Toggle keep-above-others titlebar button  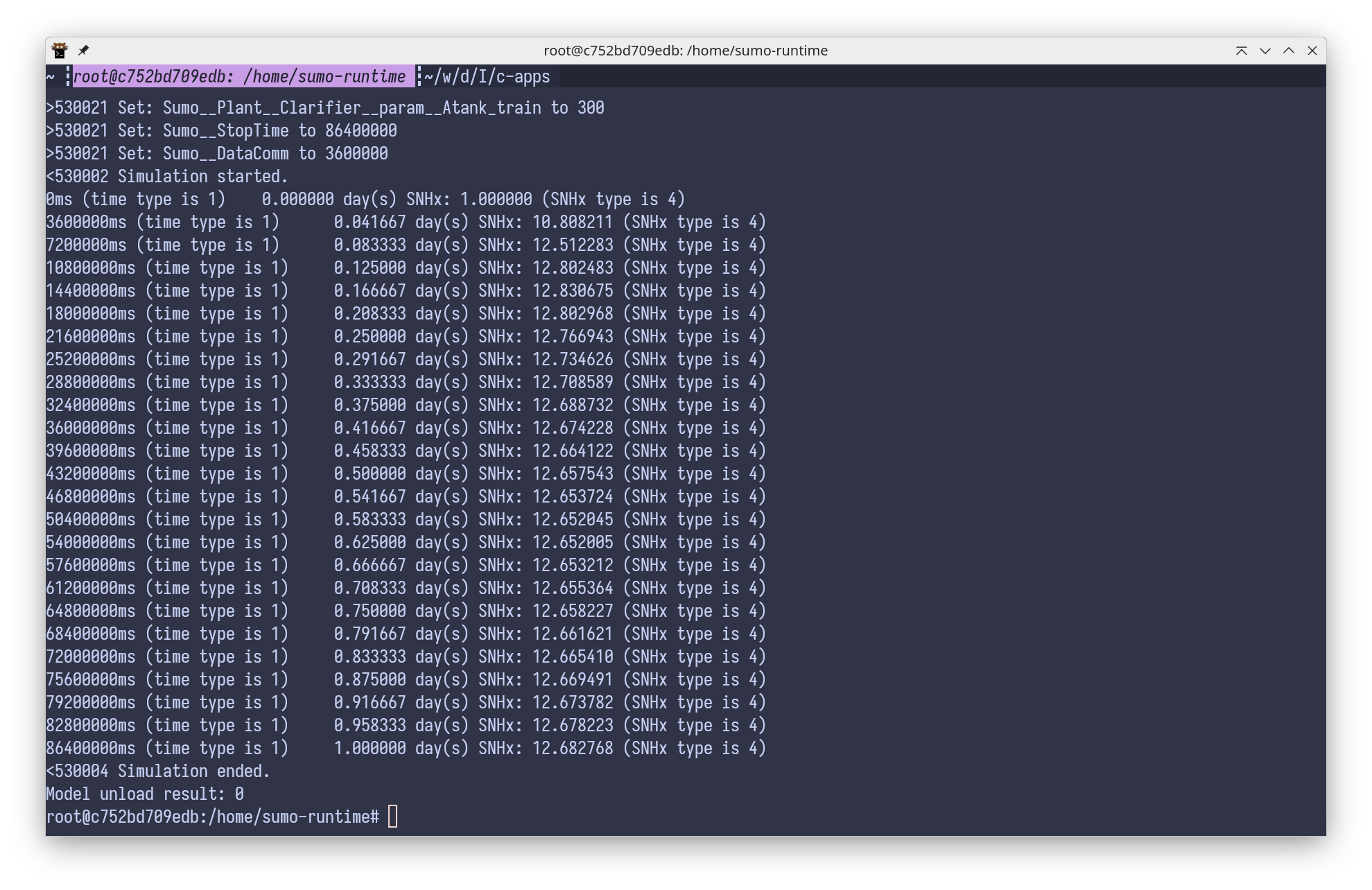pyautogui.click(x=1241, y=51)
